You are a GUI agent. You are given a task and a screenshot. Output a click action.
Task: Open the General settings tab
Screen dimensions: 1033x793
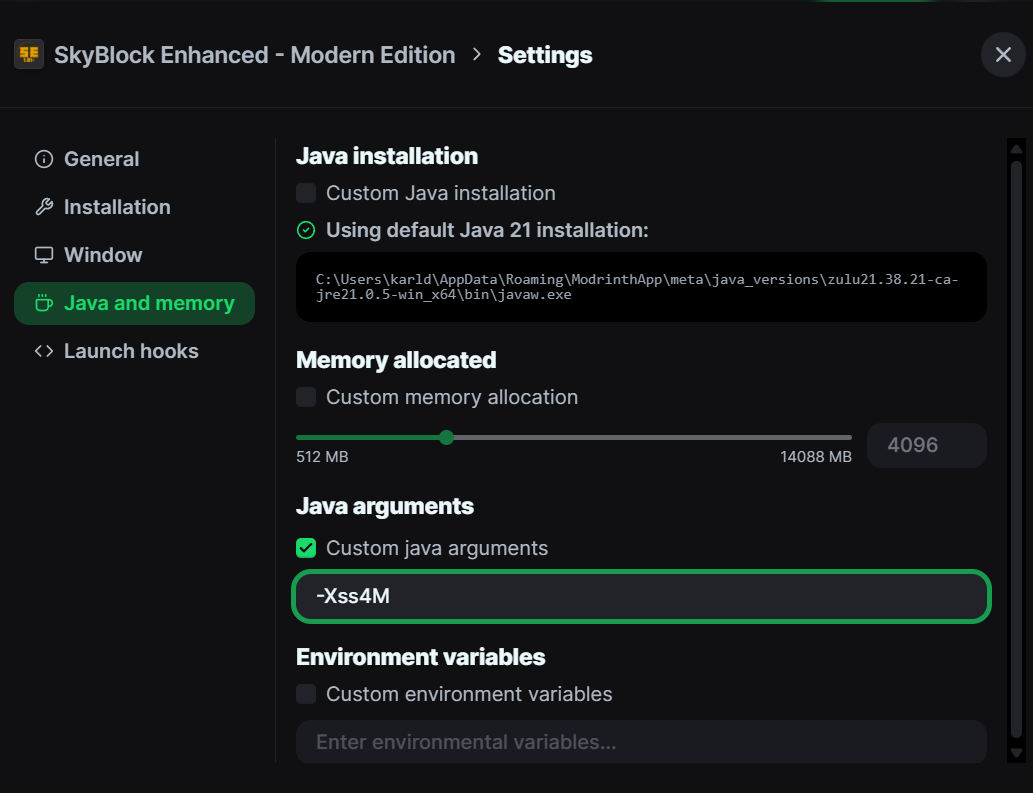point(134,159)
